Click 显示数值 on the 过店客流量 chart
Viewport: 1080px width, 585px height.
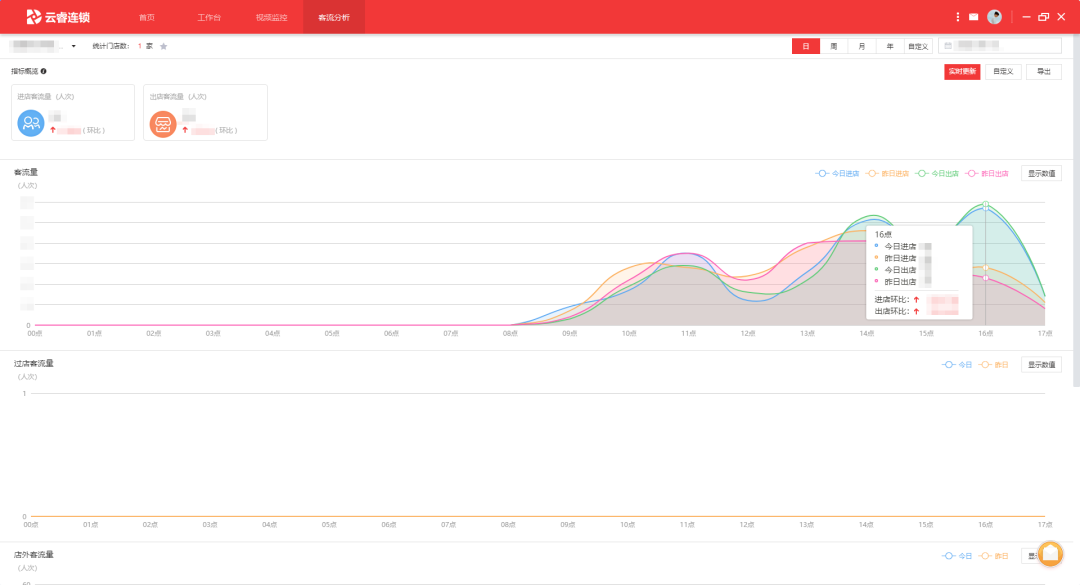pos(1041,365)
